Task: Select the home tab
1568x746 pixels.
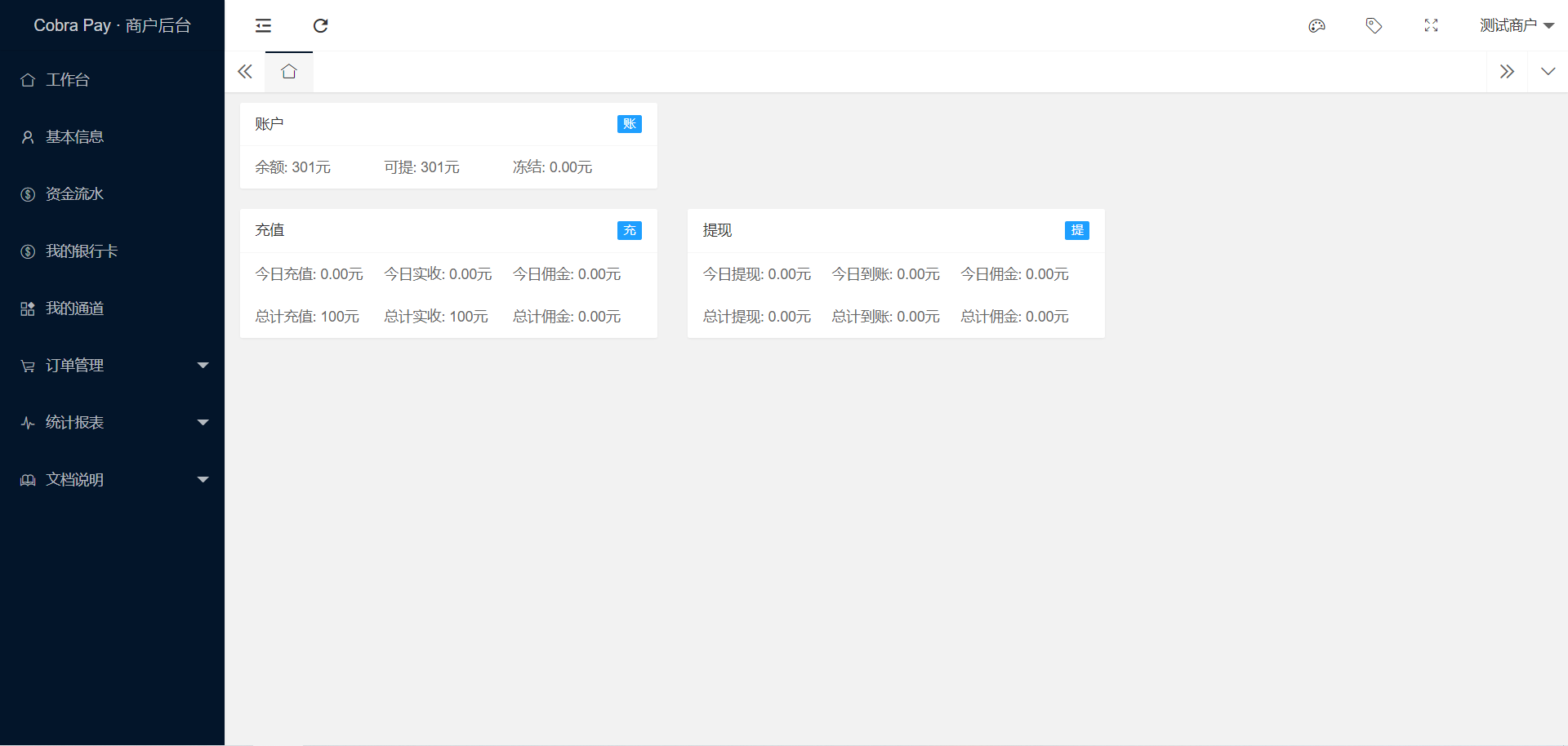Action: pyautogui.click(x=289, y=72)
